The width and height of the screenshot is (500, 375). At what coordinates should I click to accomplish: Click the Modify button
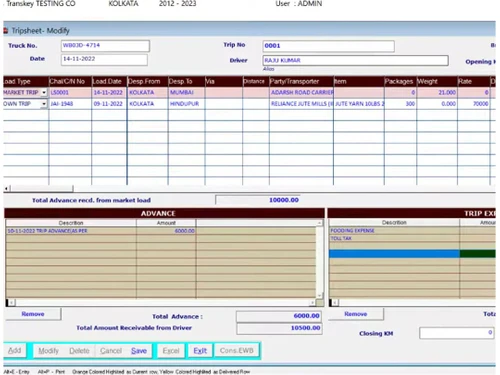[x=49, y=351]
